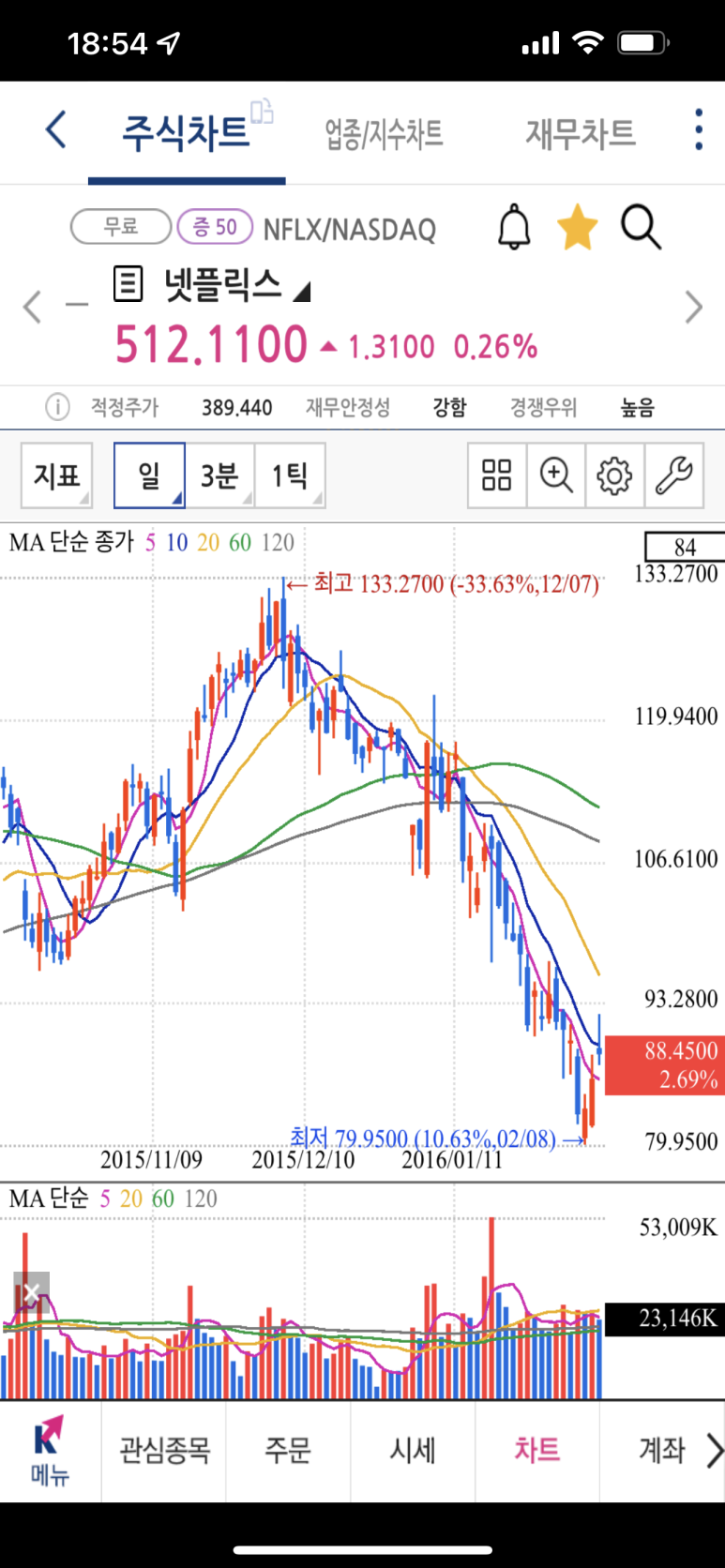
Task: Open the K 메뉴 menu icon
Action: 50,1451
